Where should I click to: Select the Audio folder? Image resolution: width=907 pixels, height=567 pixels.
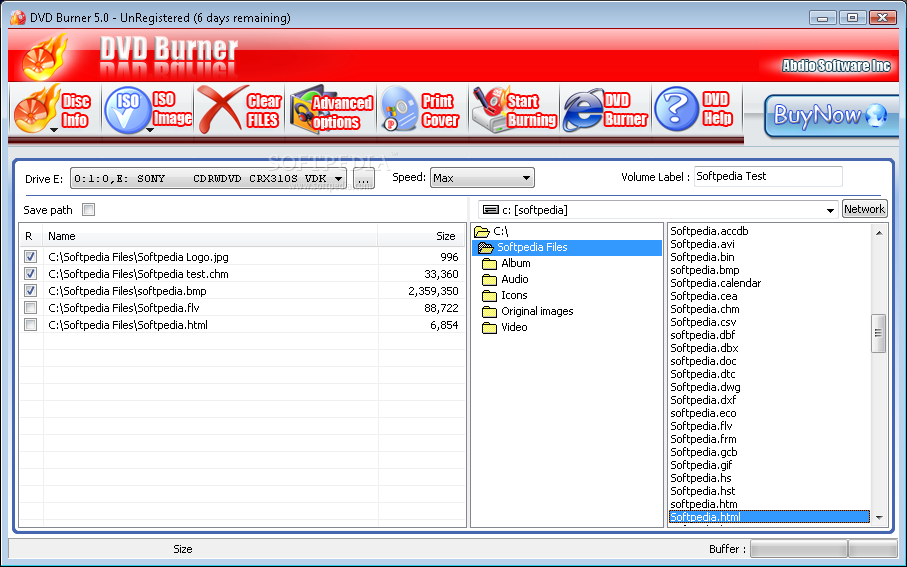coord(506,279)
